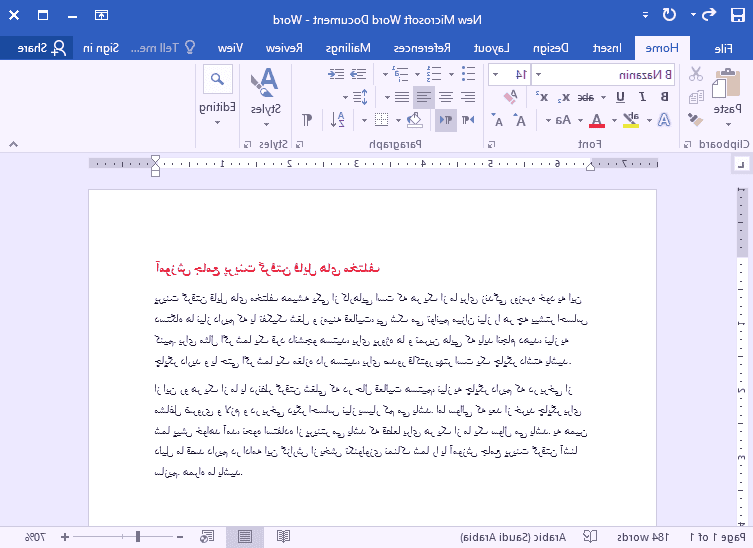753x548 pixels.
Task: Click the Clear All Formatting eraser icon
Action: (x=510, y=96)
